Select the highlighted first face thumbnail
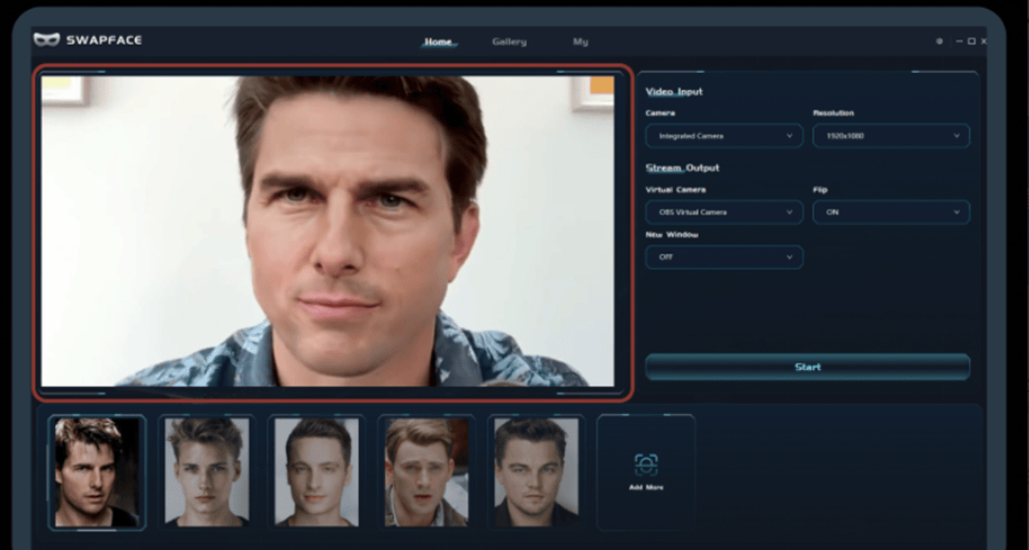The height and width of the screenshot is (550, 1029). tap(96, 472)
